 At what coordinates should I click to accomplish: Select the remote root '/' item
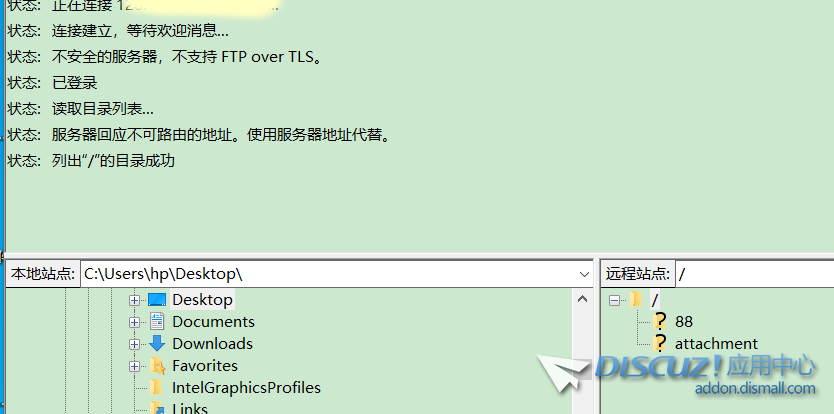654,300
